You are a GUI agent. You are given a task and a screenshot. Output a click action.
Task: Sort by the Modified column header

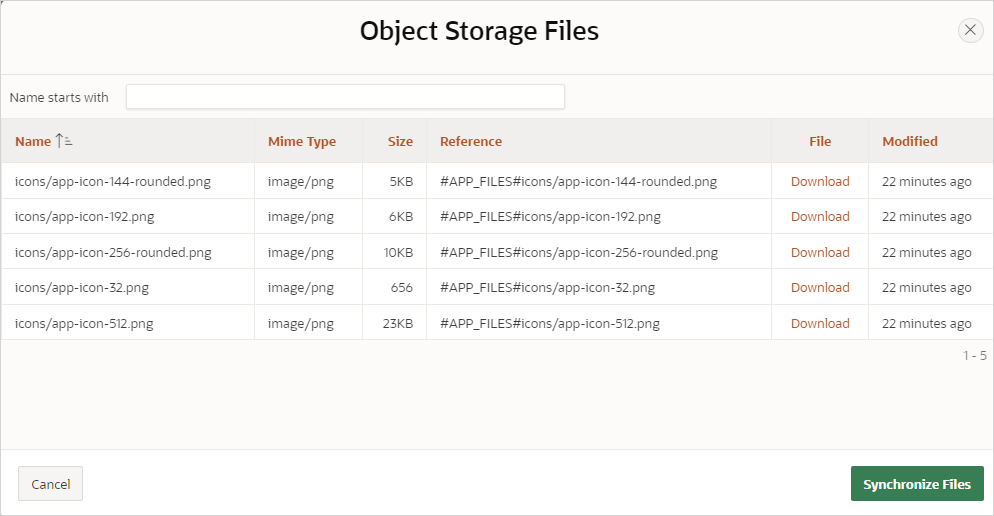coord(910,141)
